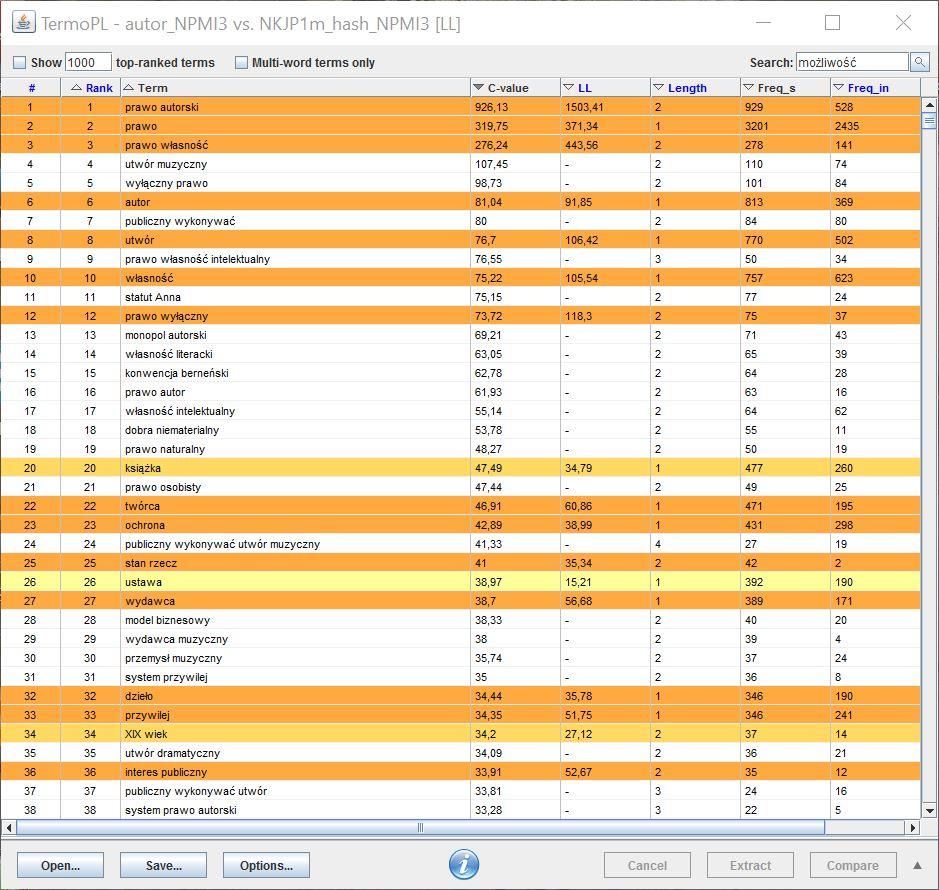Select the term row 'prawo autorski'
The width and height of the screenshot is (939, 890).
point(461,107)
